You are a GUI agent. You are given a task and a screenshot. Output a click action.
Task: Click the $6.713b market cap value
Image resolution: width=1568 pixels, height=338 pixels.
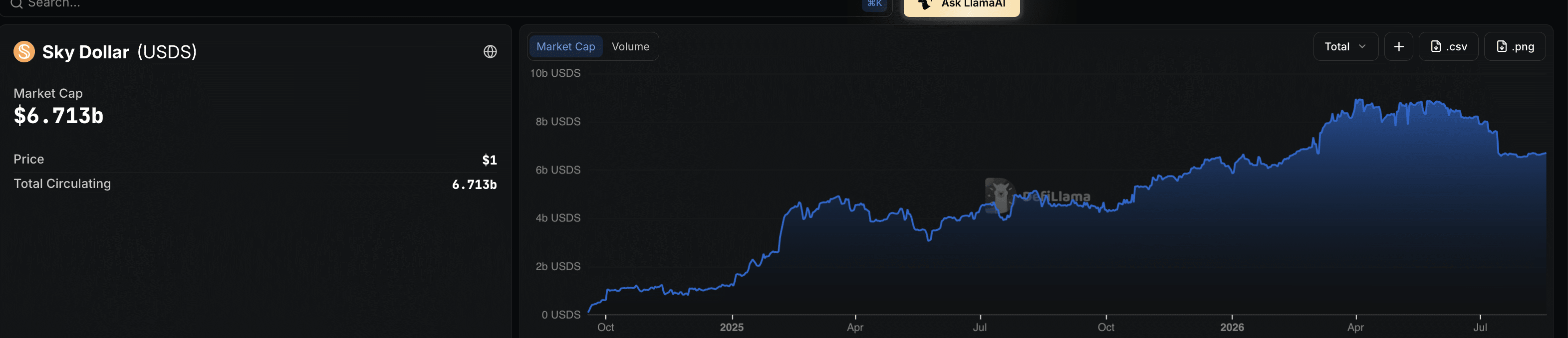58,116
